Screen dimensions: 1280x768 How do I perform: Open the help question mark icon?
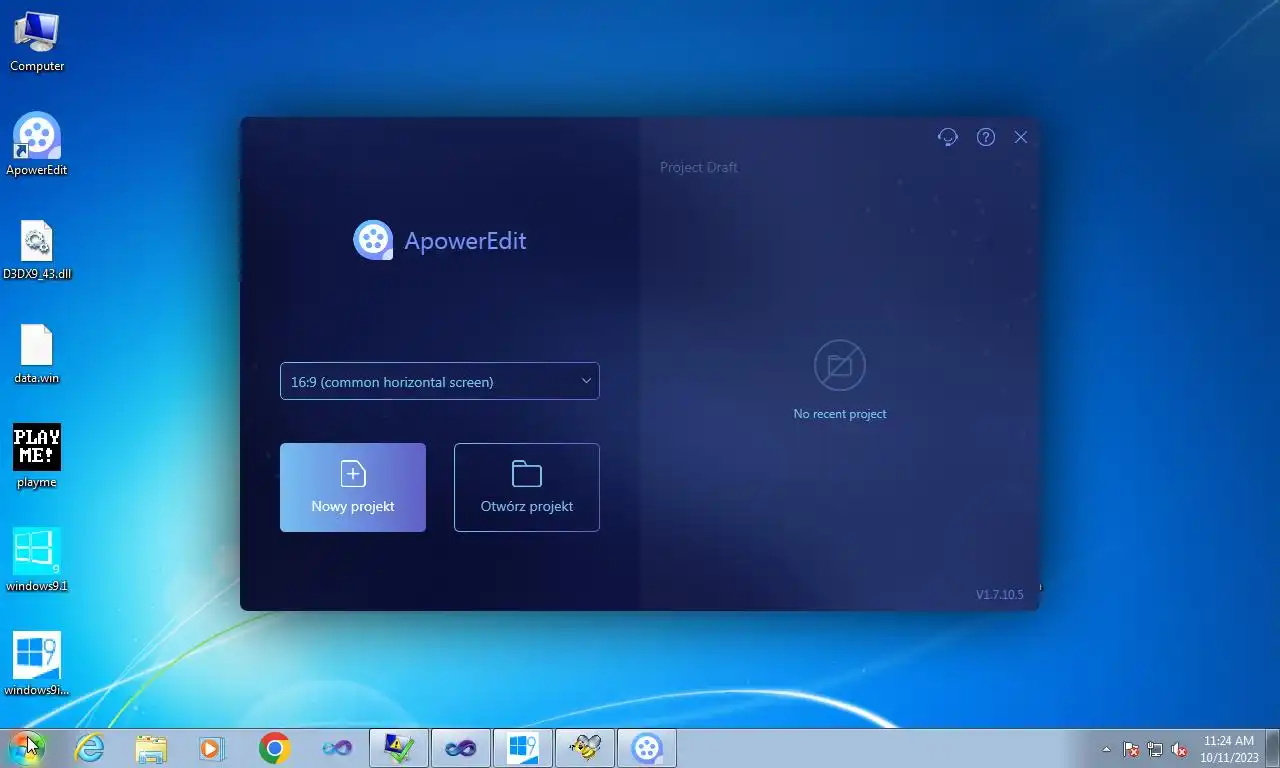click(x=986, y=137)
